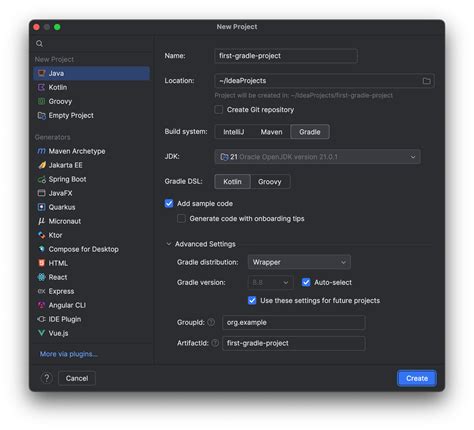This screenshot has width=474, height=430.
Task: Browse for location with folder icon
Action: point(426,81)
